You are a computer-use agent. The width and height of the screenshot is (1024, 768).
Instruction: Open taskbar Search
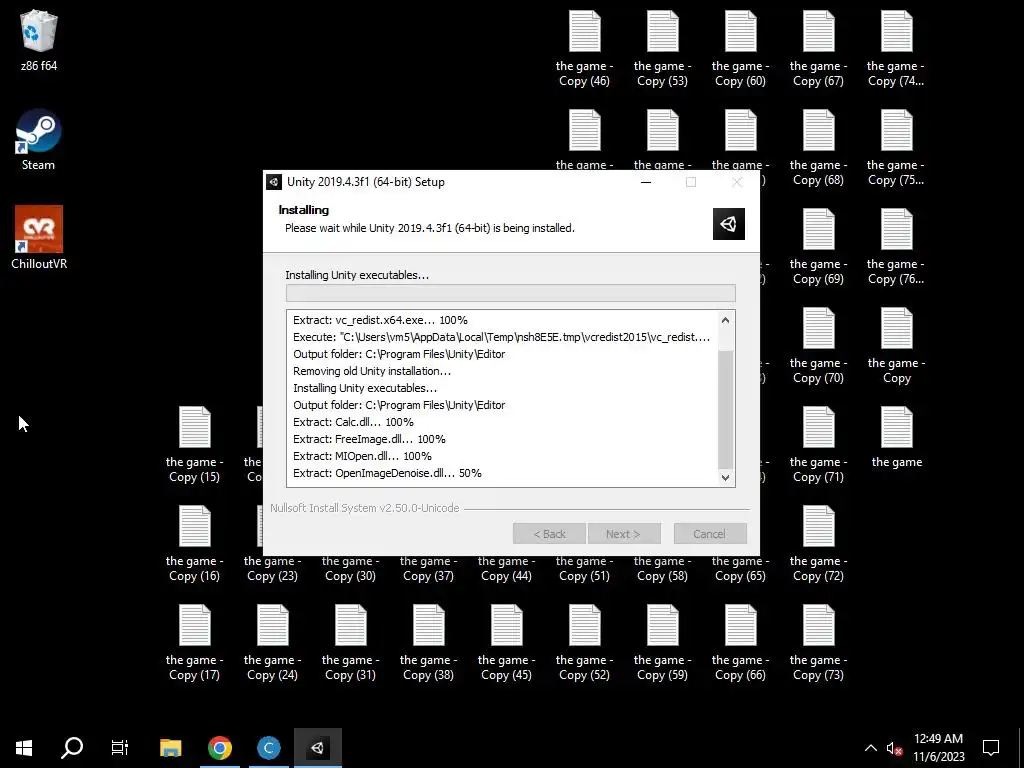pyautogui.click(x=72, y=748)
